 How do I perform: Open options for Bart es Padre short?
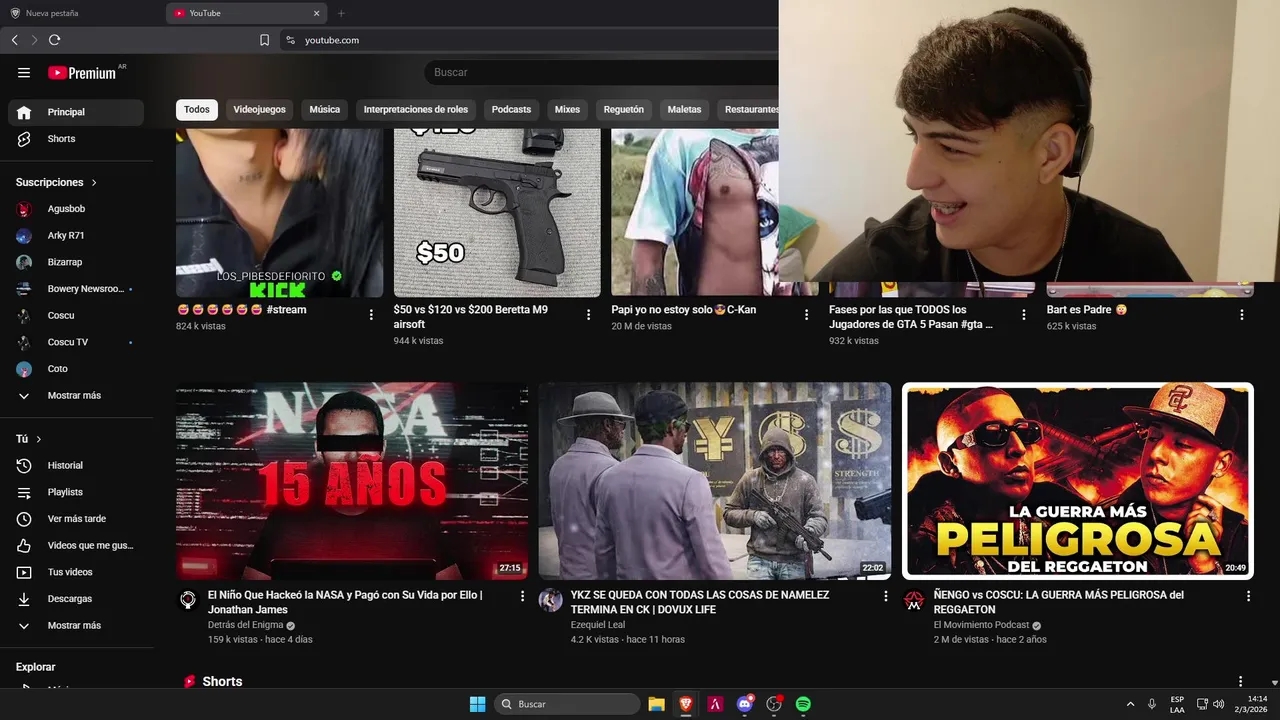click(1241, 314)
